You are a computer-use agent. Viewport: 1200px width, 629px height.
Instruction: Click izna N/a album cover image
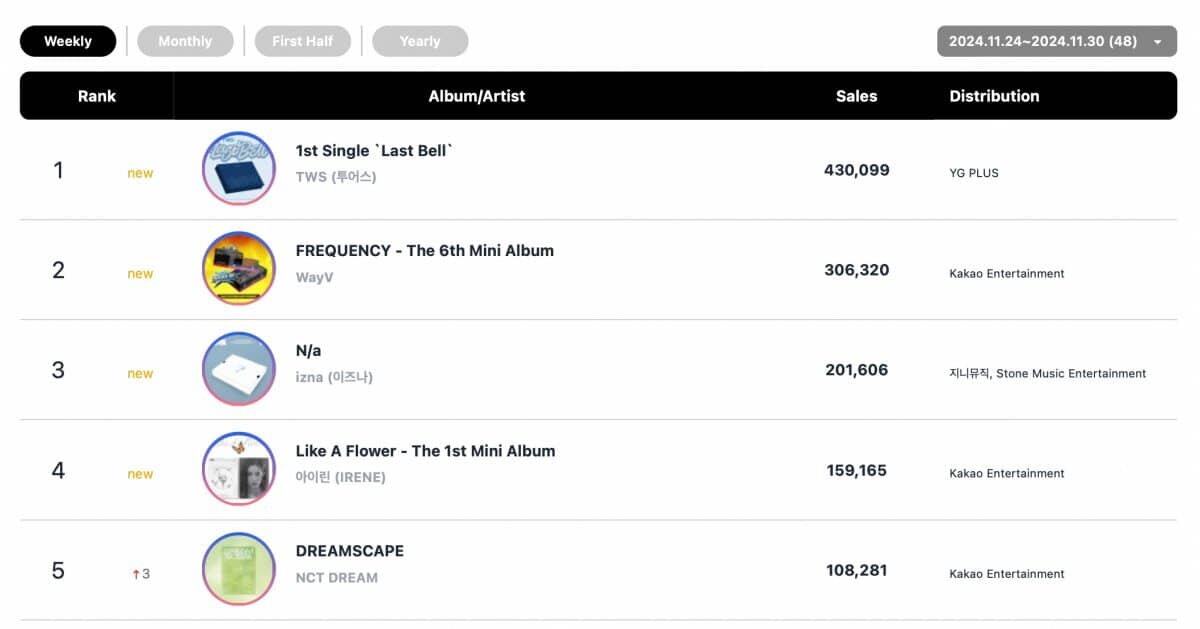pos(238,369)
